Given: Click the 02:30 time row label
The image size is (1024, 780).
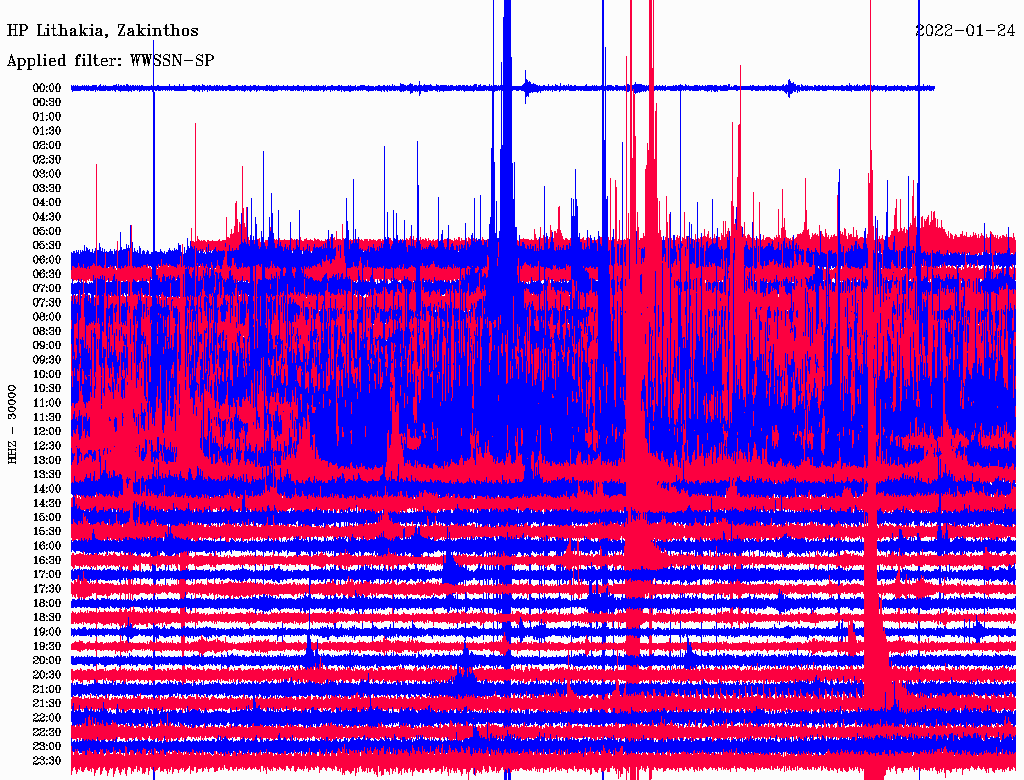Looking at the screenshot, I should coord(47,159).
